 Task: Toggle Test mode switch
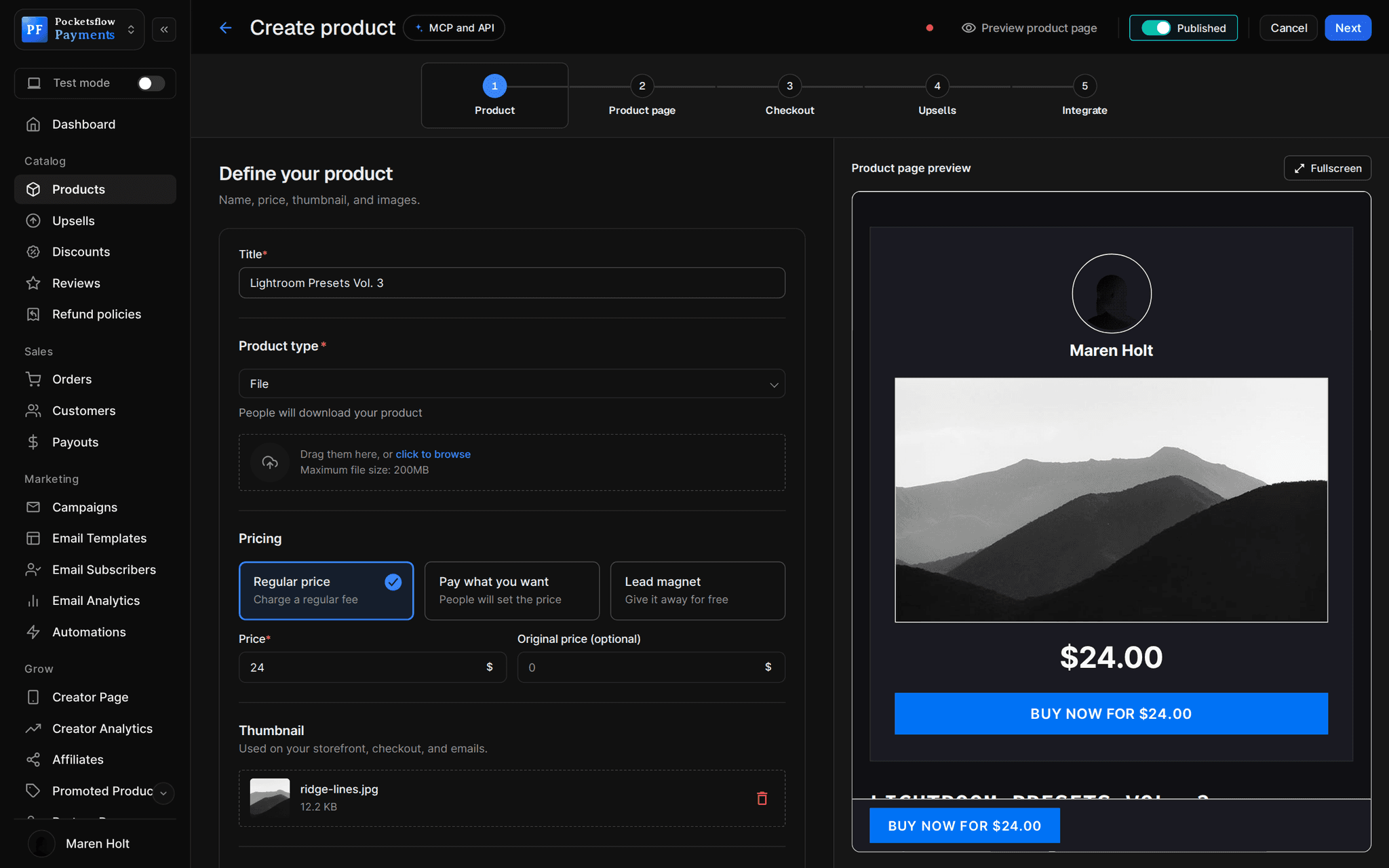pos(151,83)
